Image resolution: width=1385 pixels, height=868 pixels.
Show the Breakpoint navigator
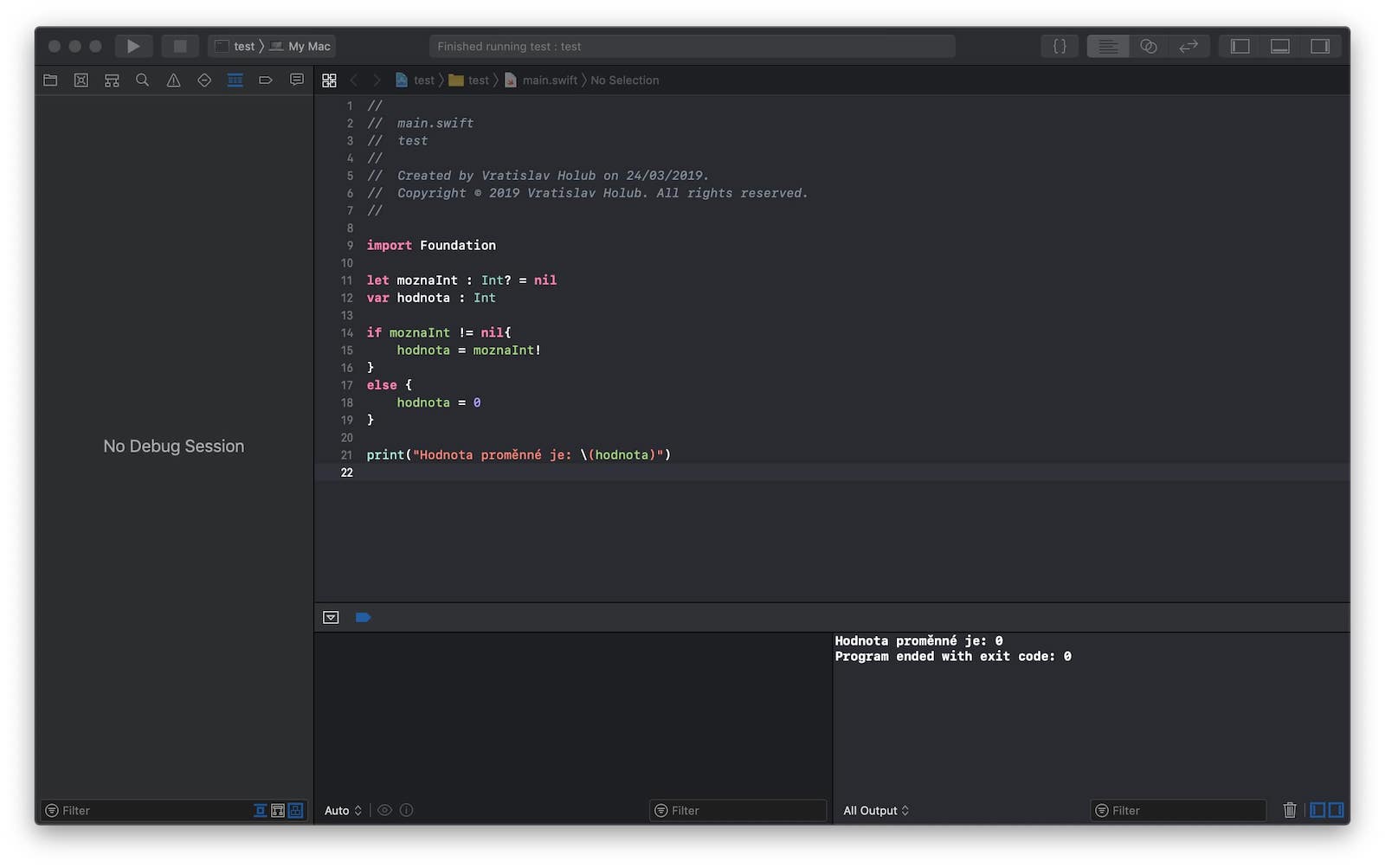266,80
